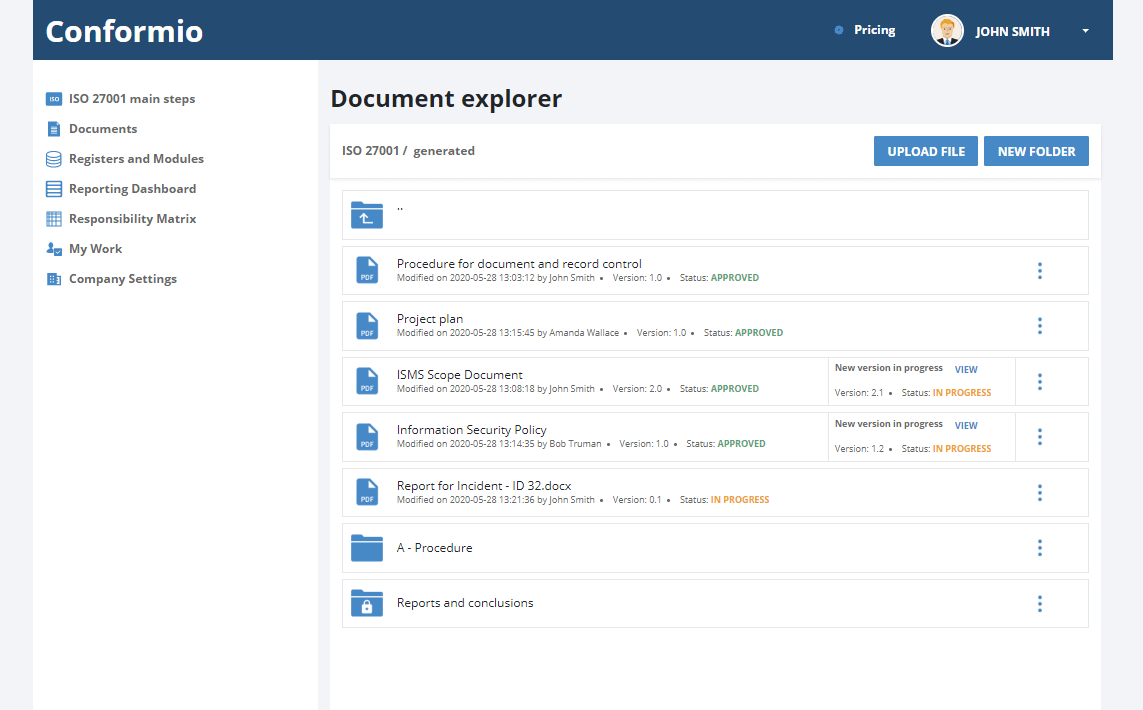1143x710 pixels.
Task: Open three-dot menu for ISMS Scope Document
Action: (1039, 382)
